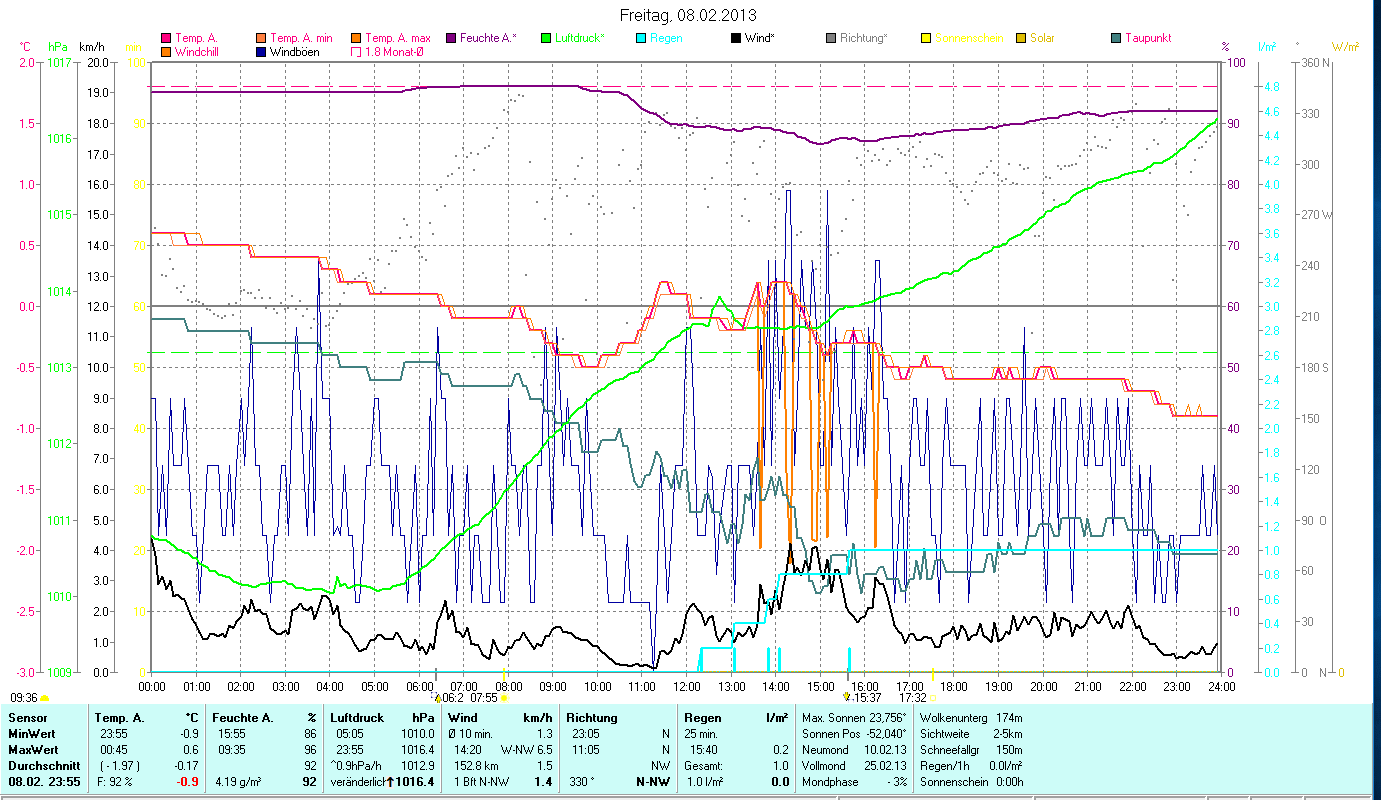
Task: Select the Regen l/m² header in data table
Action: pos(736,718)
